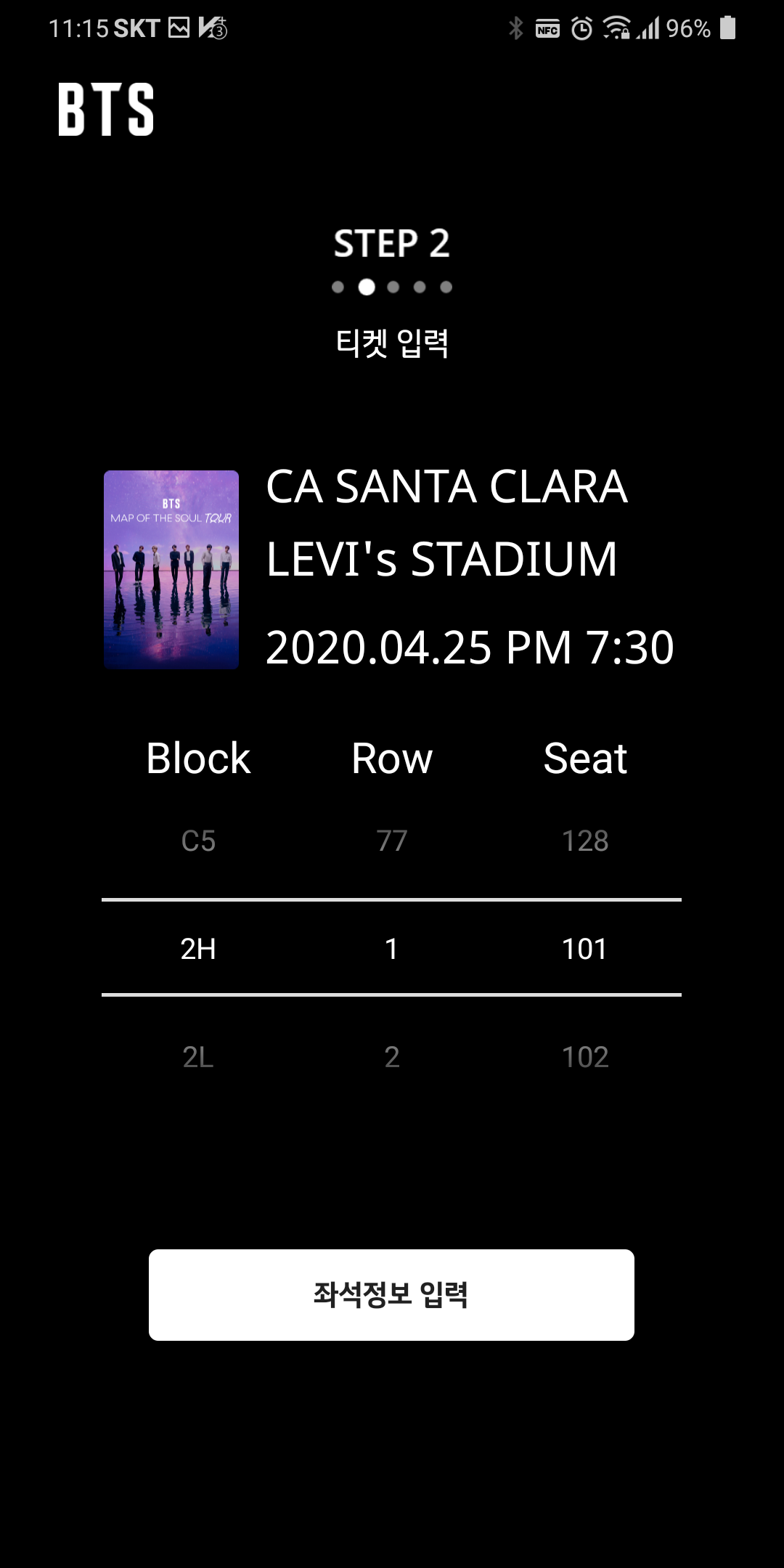Tap the battery status icon
Viewport: 784px width, 1568px height.
tap(727, 28)
